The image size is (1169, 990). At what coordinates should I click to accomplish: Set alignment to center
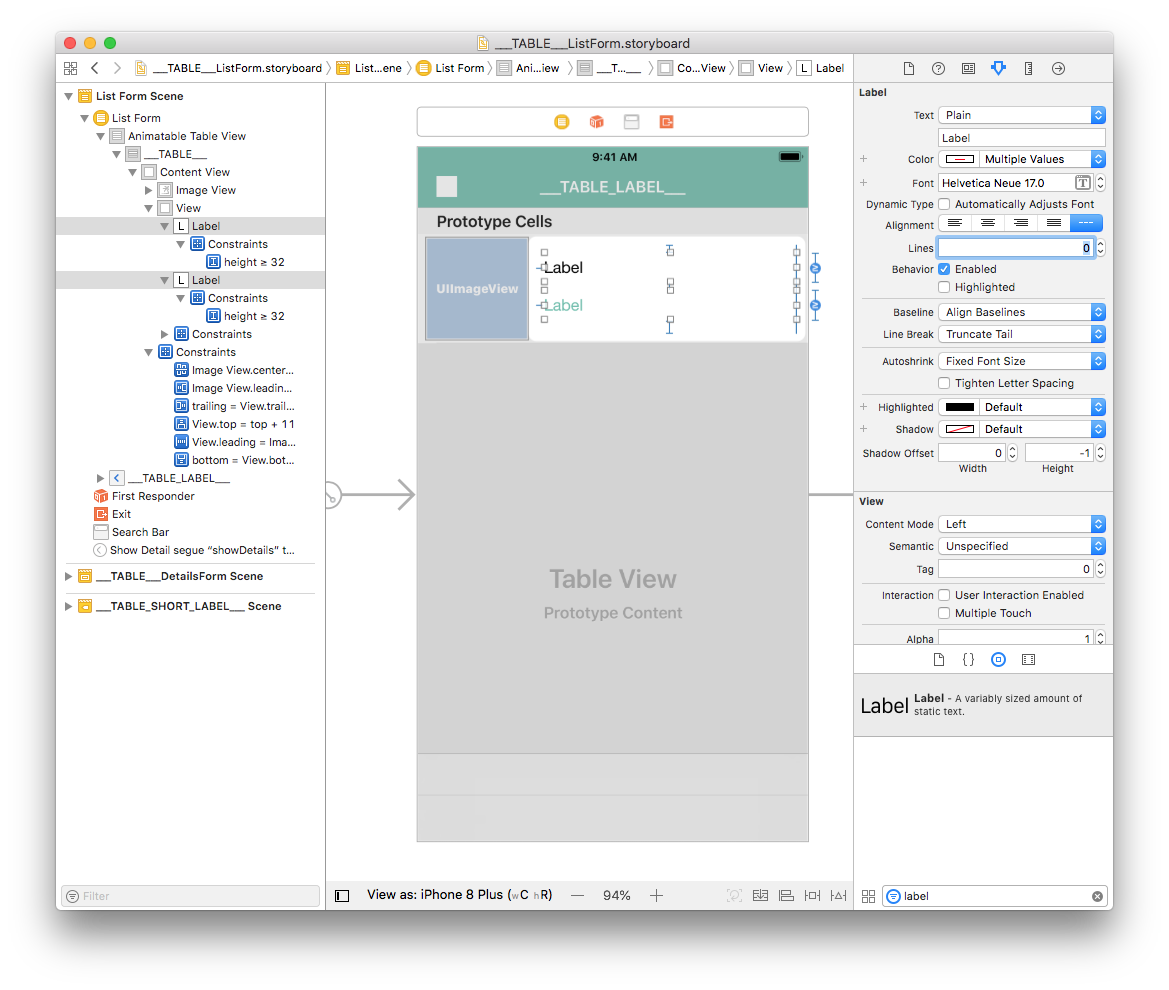[988, 223]
